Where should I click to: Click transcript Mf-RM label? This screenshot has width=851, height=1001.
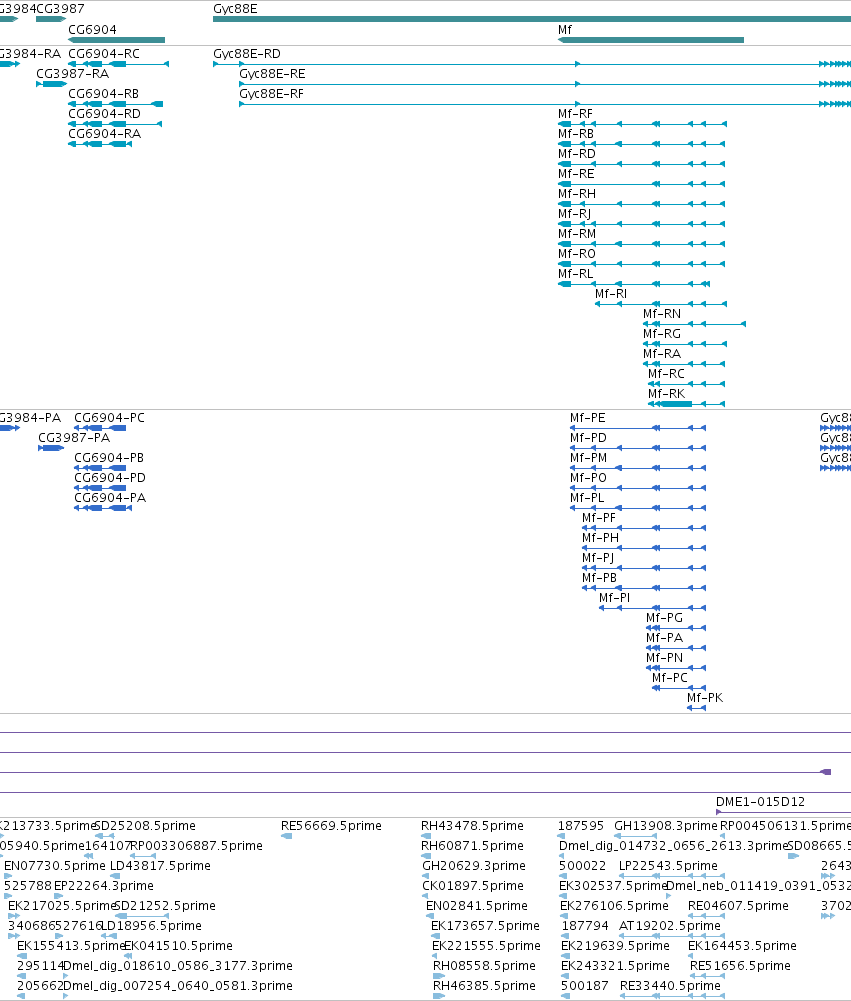click(576, 234)
